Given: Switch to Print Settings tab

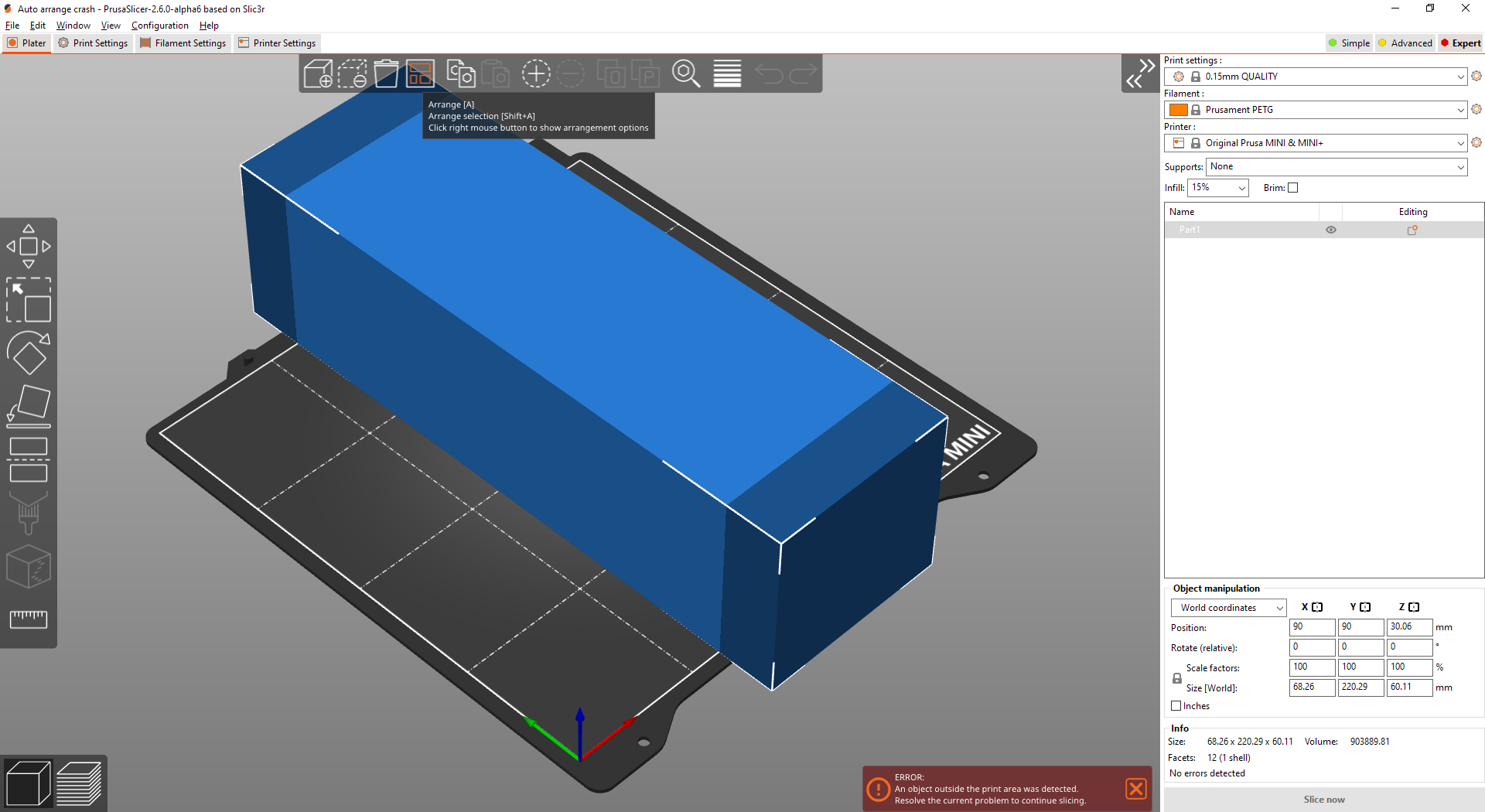Looking at the screenshot, I should [93, 43].
